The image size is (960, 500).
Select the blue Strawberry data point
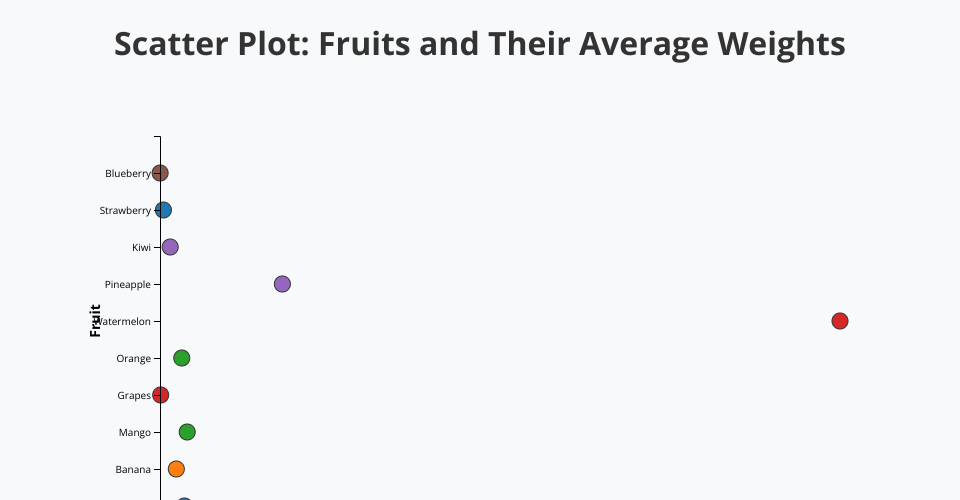(x=164, y=210)
